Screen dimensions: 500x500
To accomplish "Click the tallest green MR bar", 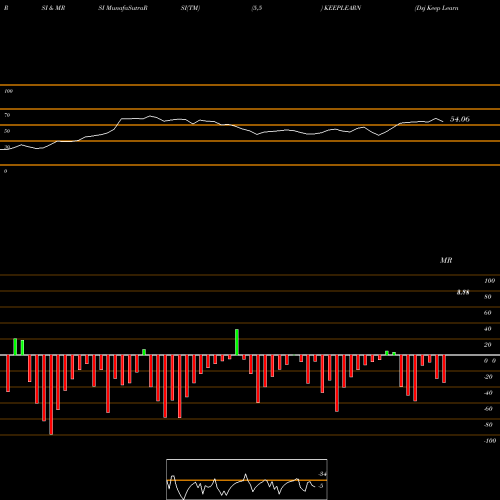I will click(237, 342).
